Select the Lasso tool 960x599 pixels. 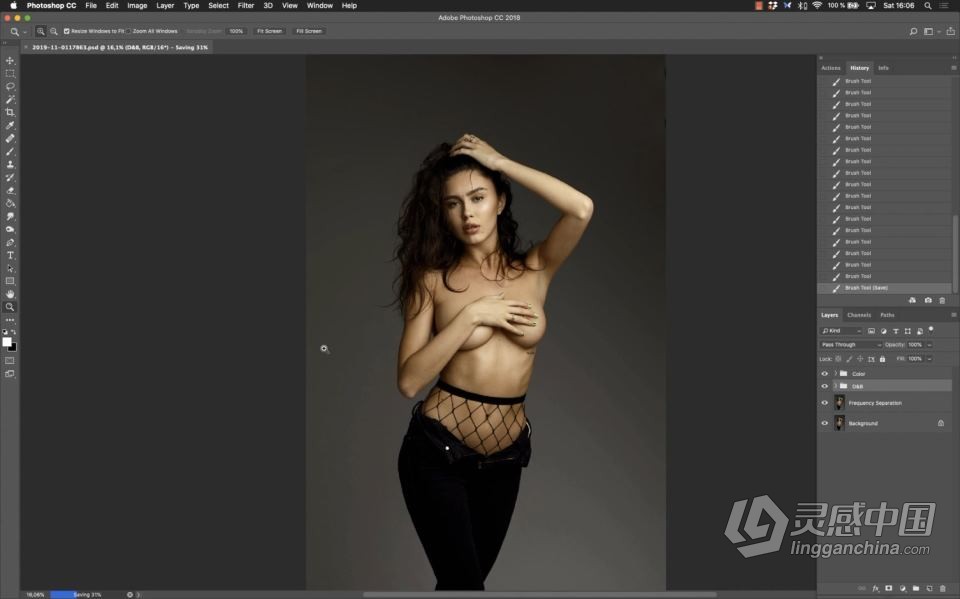click(x=10, y=86)
